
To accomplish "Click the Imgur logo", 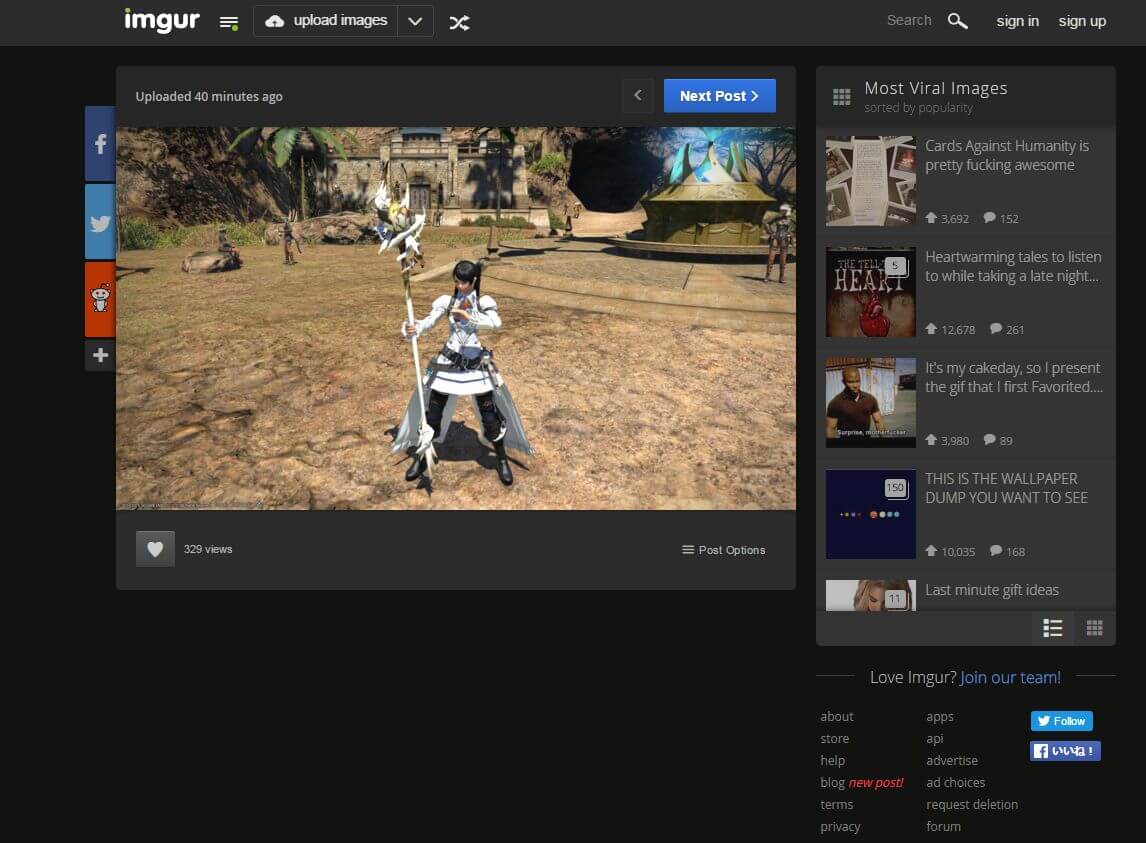I will point(163,20).
